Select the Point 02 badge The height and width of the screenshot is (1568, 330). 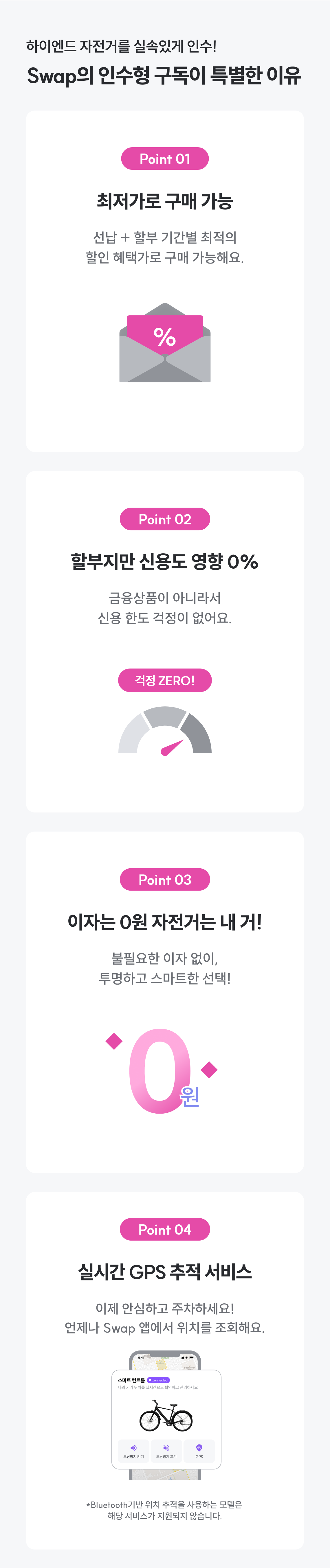click(164, 519)
